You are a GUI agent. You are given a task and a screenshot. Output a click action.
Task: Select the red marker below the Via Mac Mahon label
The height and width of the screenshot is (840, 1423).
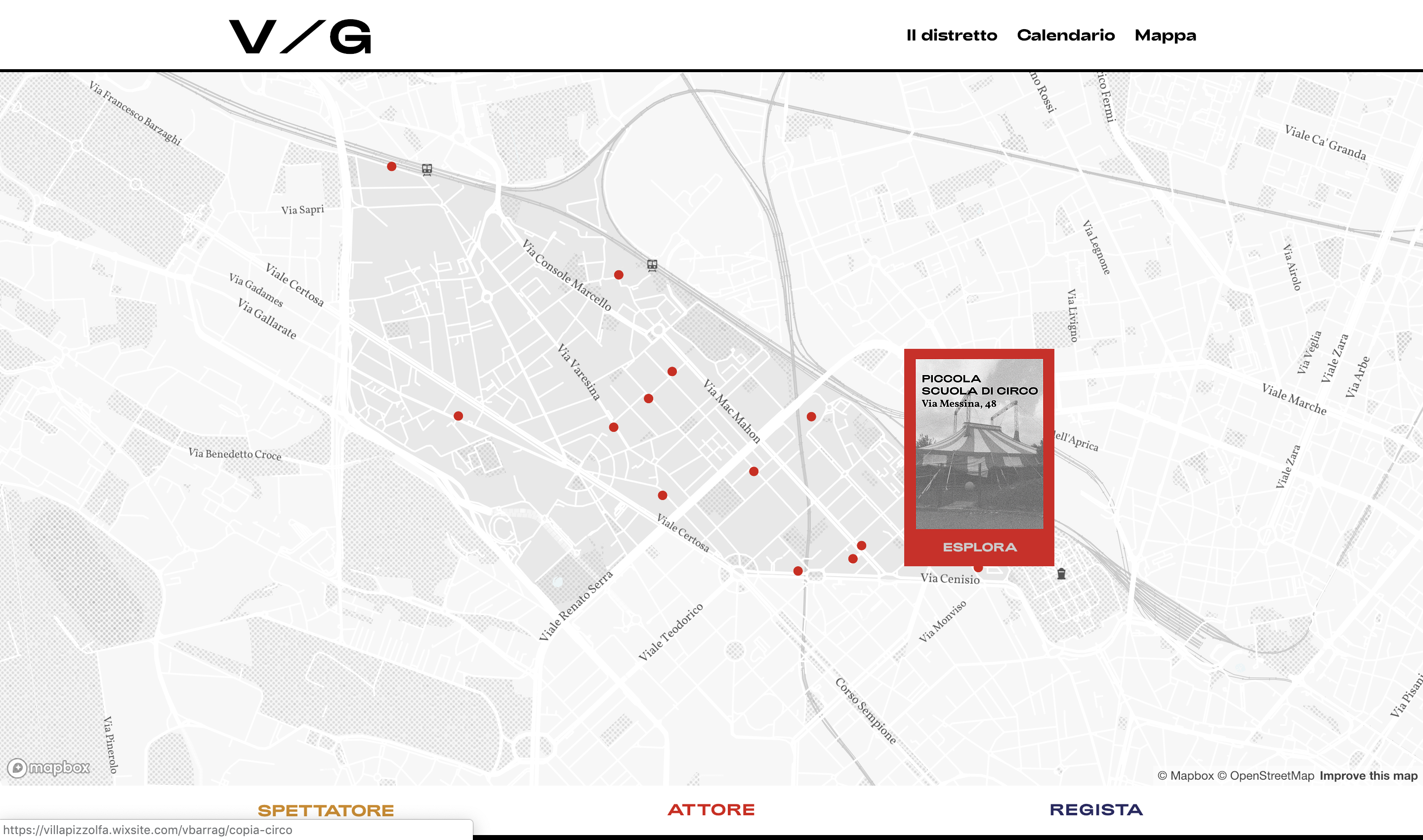(753, 471)
